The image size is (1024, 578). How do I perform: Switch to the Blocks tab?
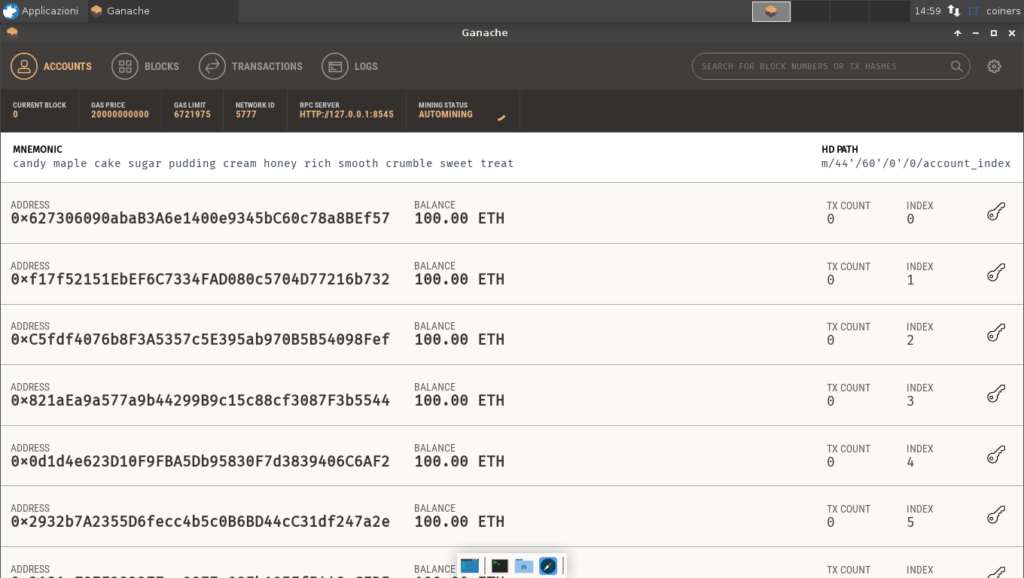(x=145, y=67)
